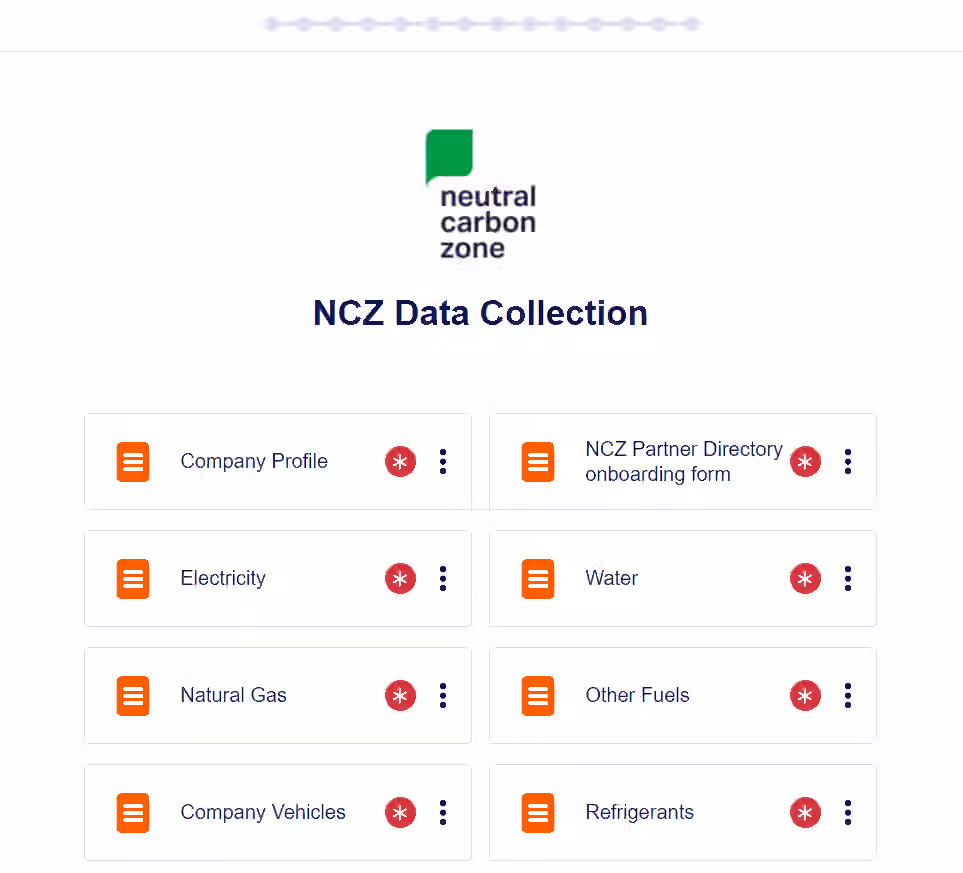The image size is (963, 873).
Task: Click the red required asterisk on Water
Action: coord(805,578)
